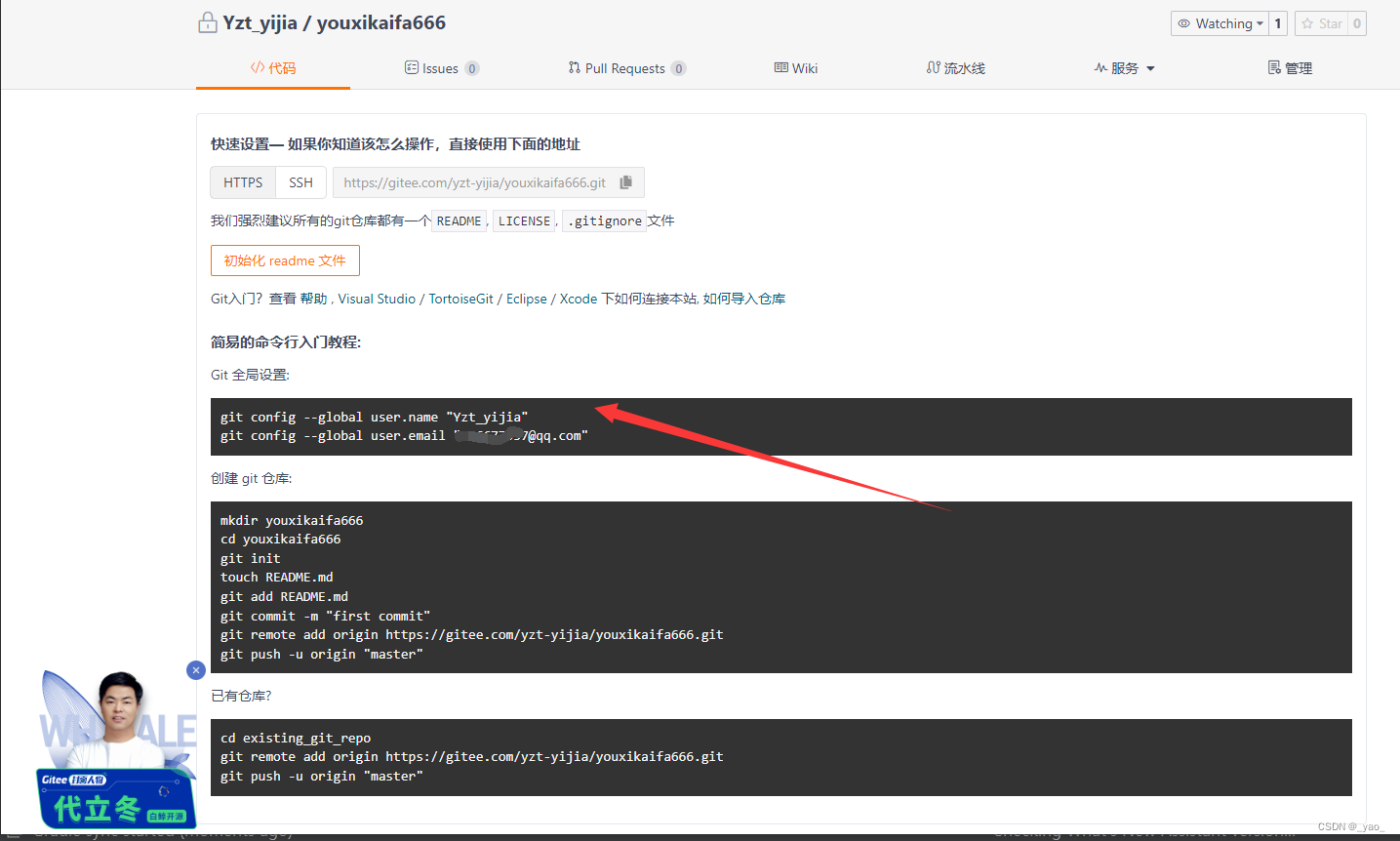Open the 帮助 link

[314, 299]
